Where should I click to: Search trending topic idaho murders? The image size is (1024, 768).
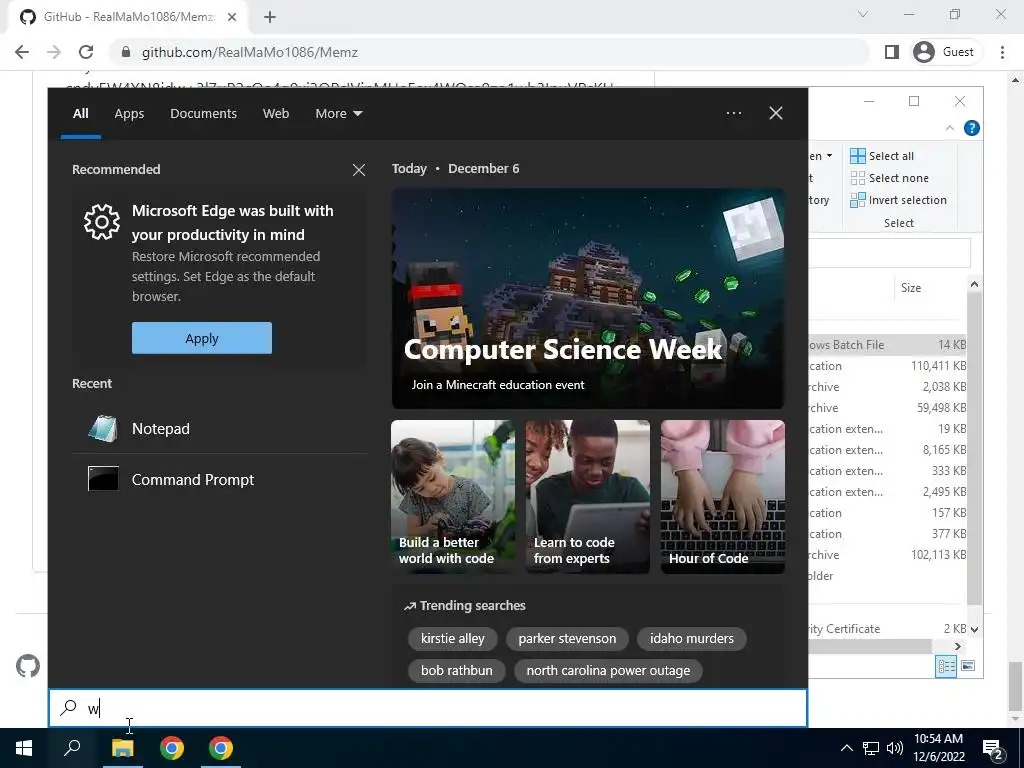coord(692,638)
